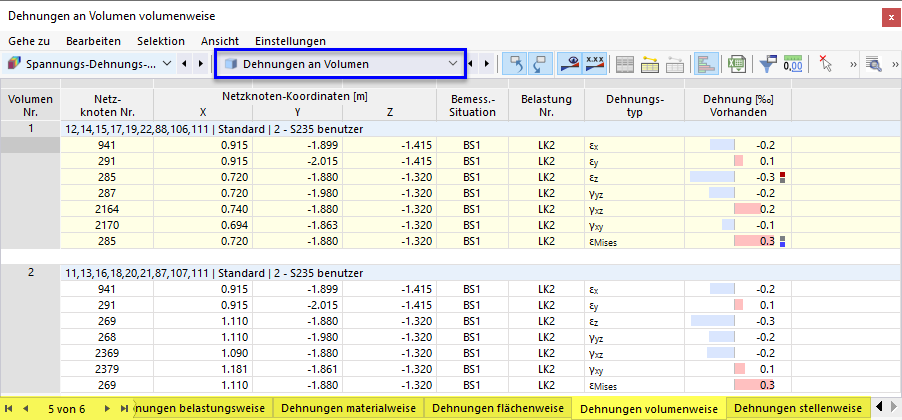Go to previous table right of Dehnungen dropdown

coord(471,64)
